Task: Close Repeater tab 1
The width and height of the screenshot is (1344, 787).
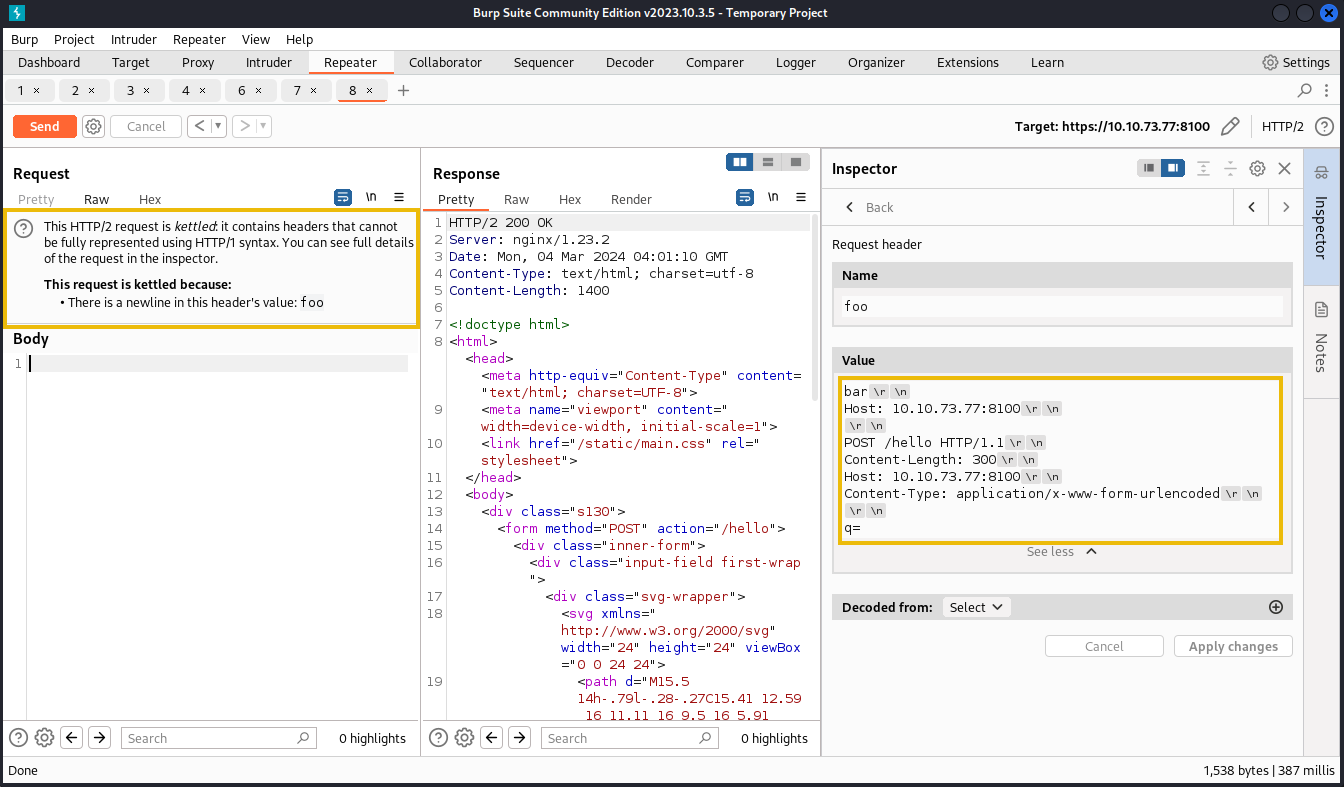Action: [x=37, y=90]
